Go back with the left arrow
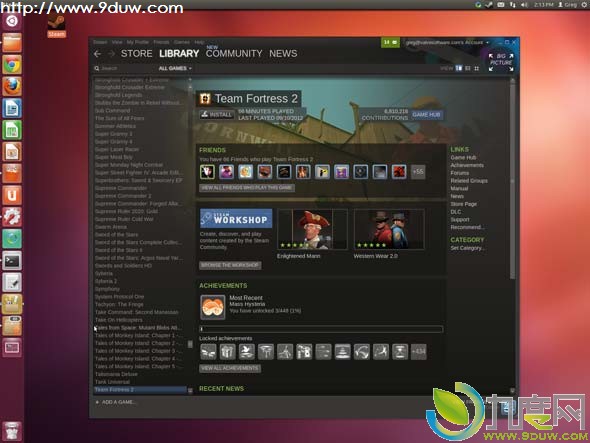The image size is (590, 443). coord(97,54)
